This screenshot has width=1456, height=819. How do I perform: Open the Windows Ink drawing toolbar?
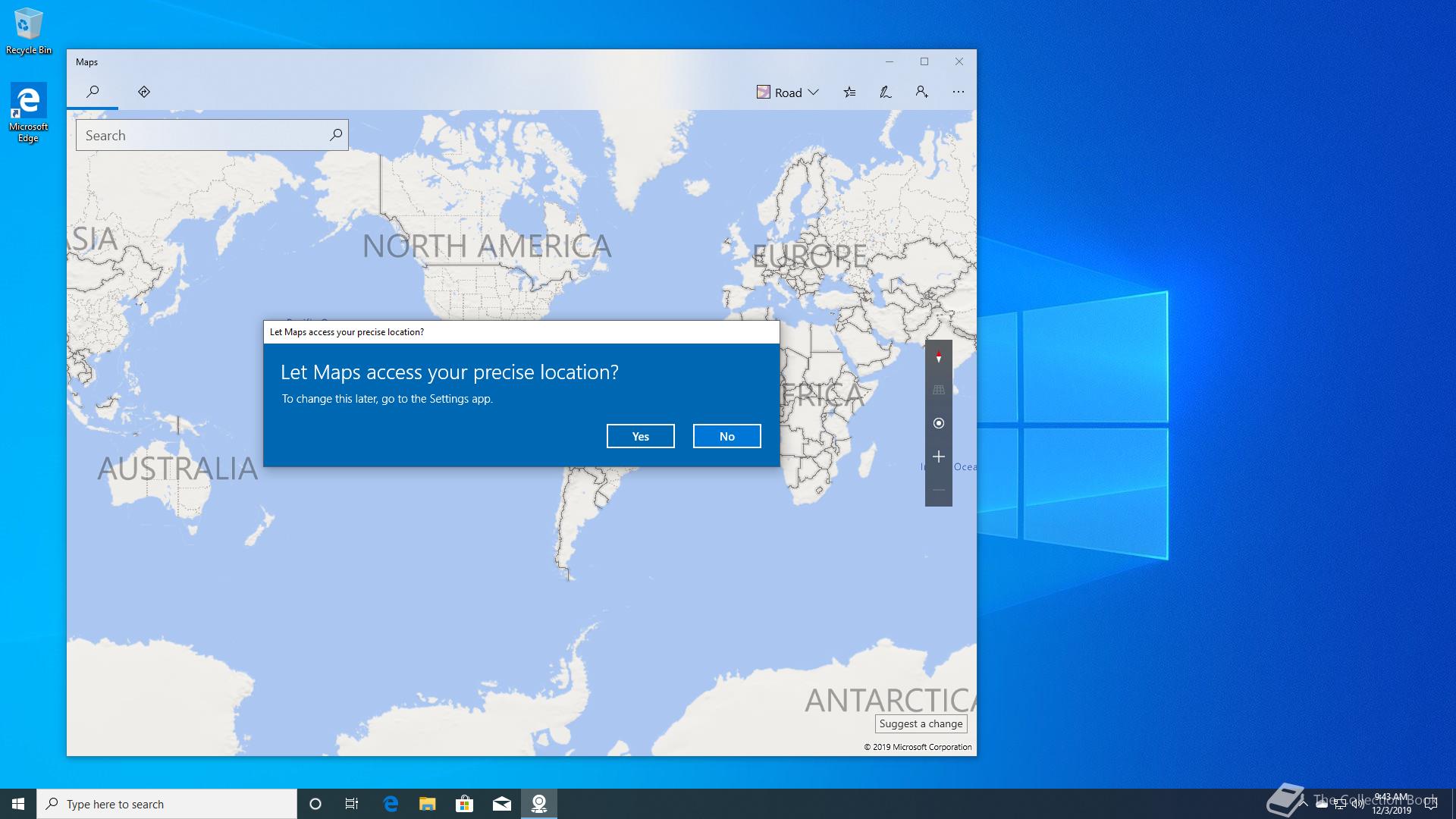click(x=885, y=92)
